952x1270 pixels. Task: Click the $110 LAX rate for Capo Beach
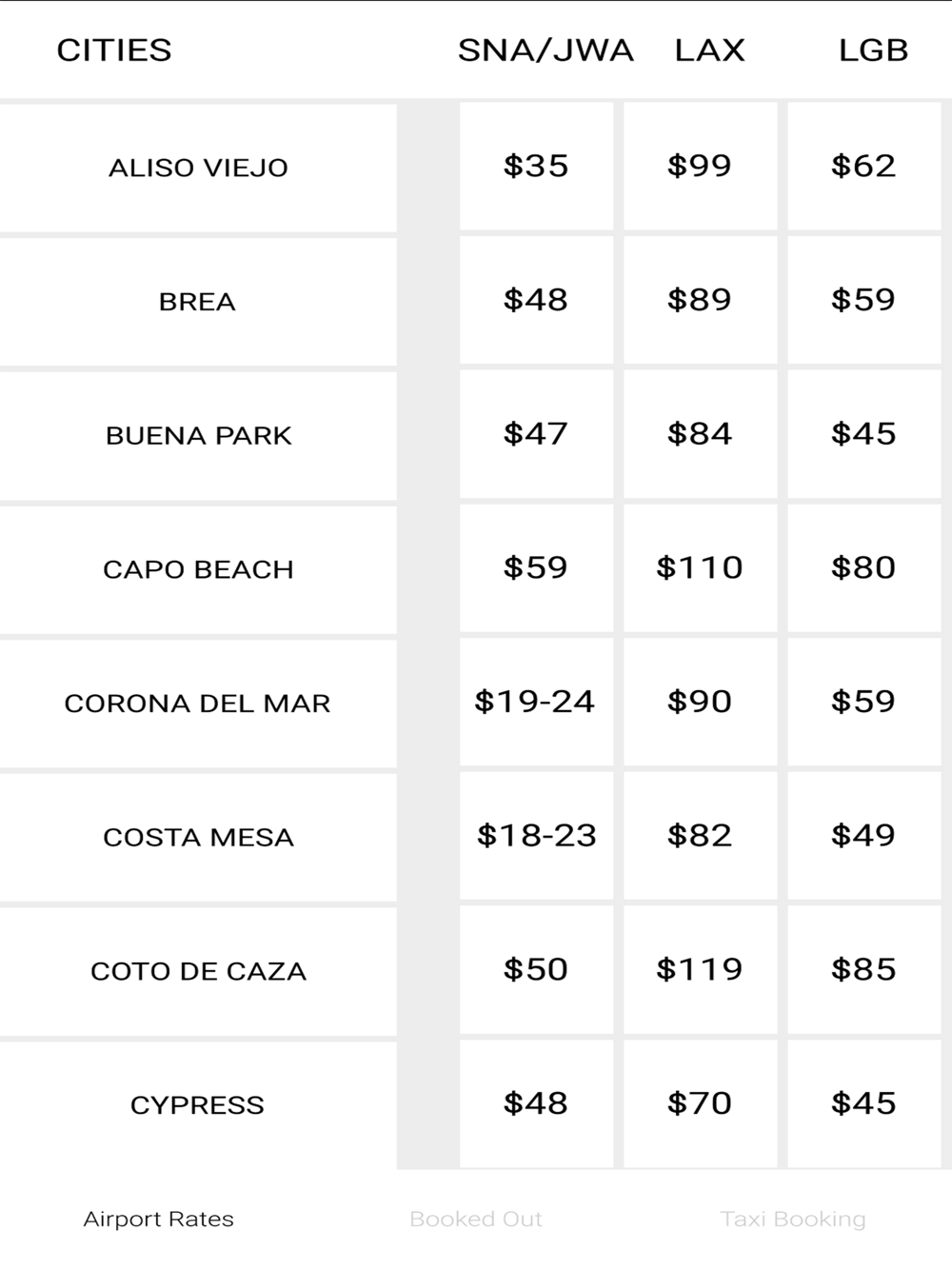[700, 568]
